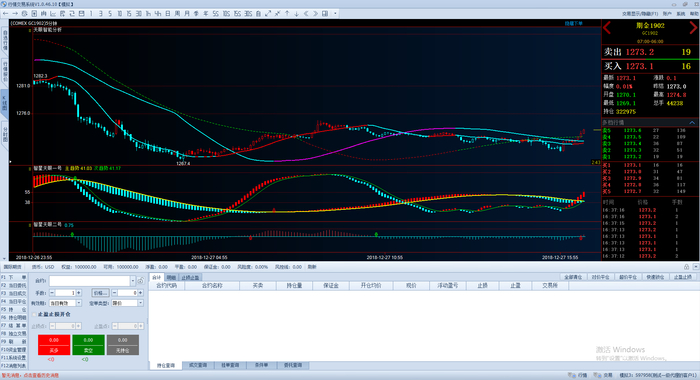Select the 10S seconds period icon
This screenshot has height=380, width=700.
click(226, 14)
